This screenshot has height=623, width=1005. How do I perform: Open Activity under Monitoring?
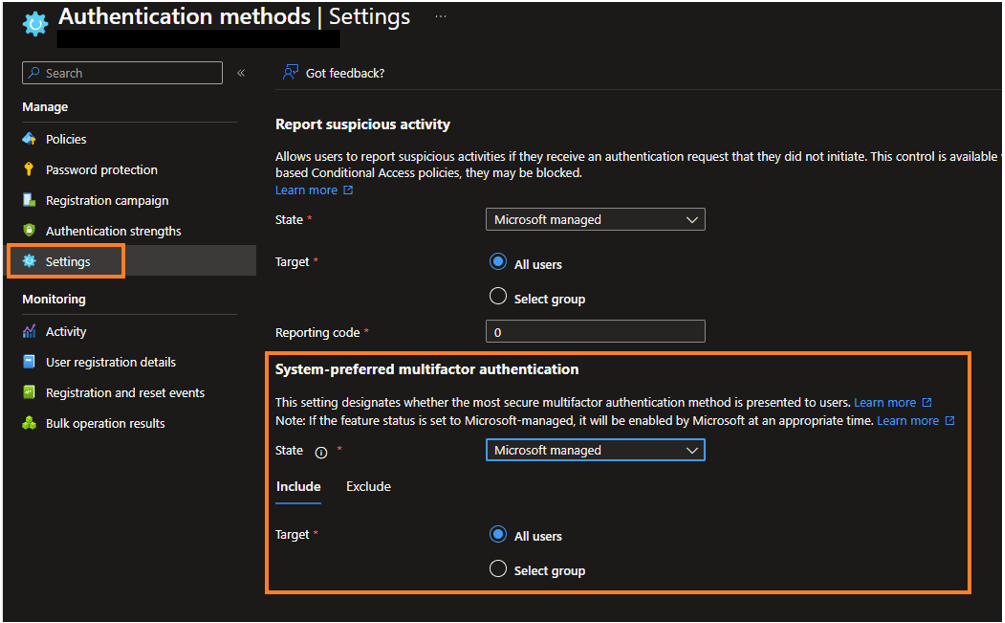65,331
